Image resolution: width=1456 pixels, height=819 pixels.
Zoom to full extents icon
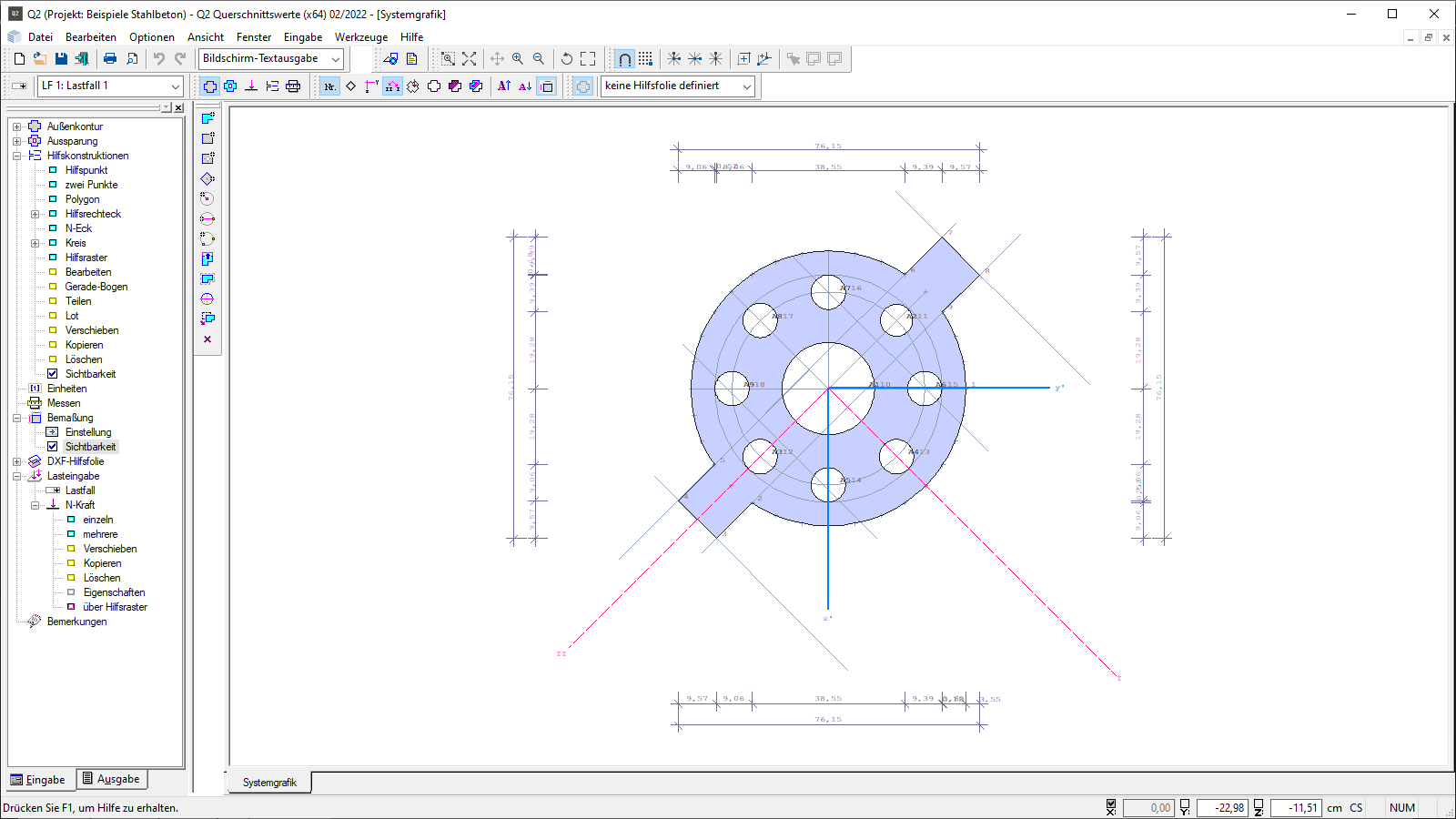coord(469,58)
